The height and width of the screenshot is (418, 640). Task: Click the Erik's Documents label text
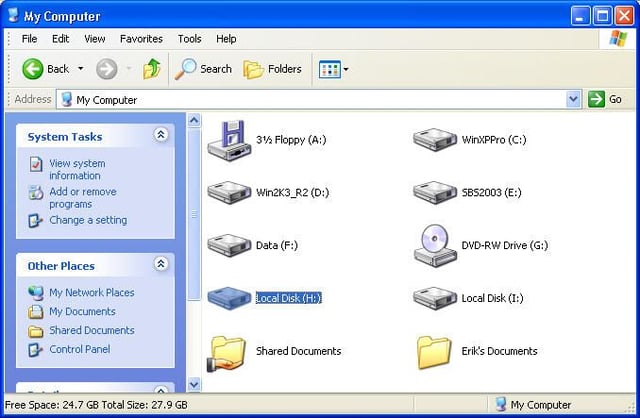(x=499, y=351)
